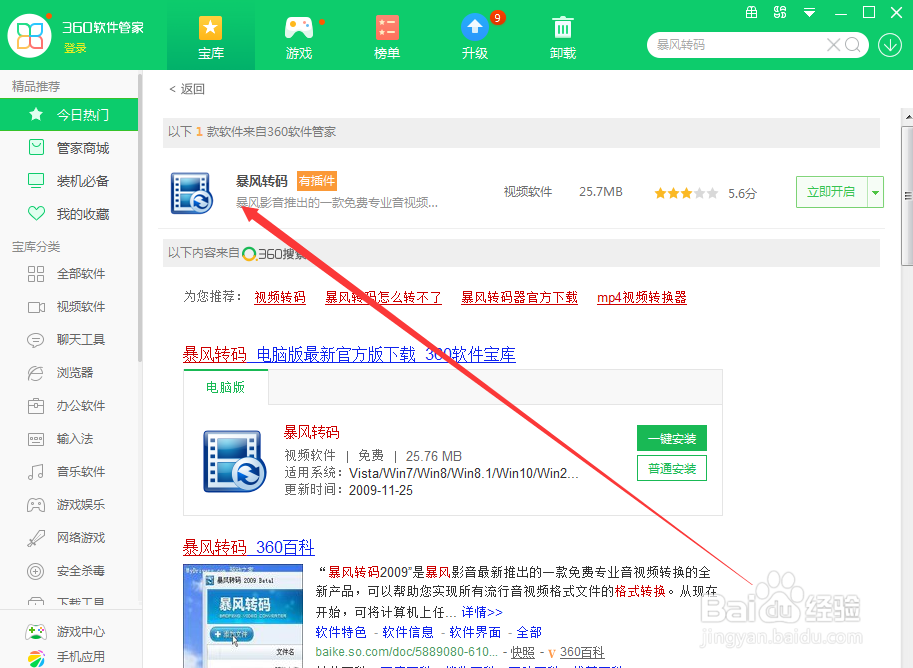The width and height of the screenshot is (913, 668).
Task: Open the download manager arrow icon
Action: (890, 45)
